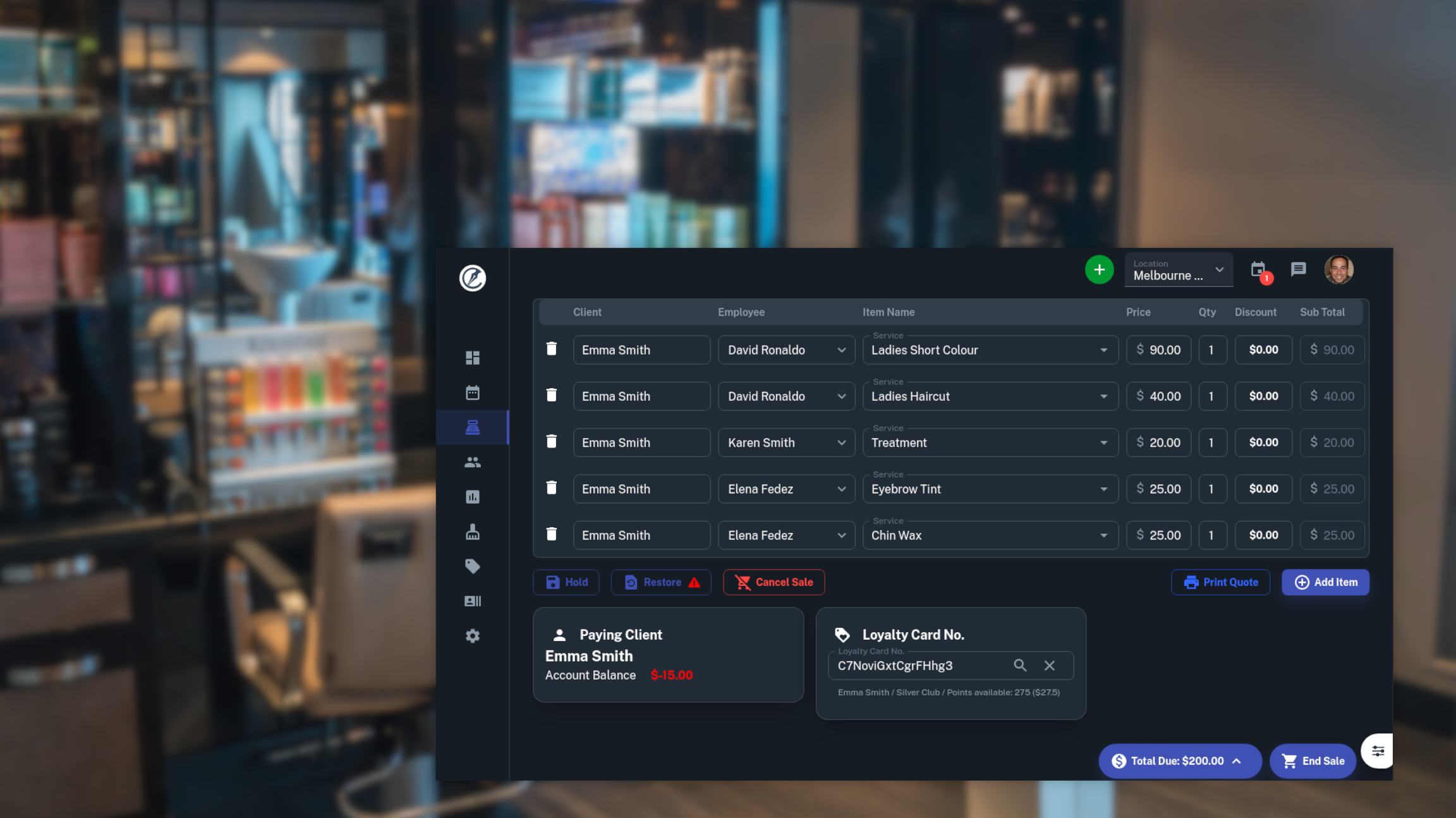Open the Reports bar-chart icon in sidebar
The height and width of the screenshot is (818, 1456).
472,496
